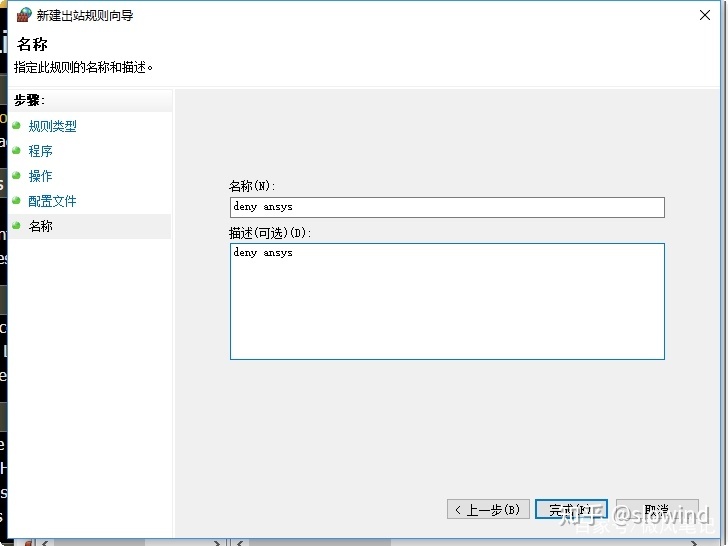Close the new outbound rule wizard
Screen dimensions: 728x546
click(x=704, y=15)
